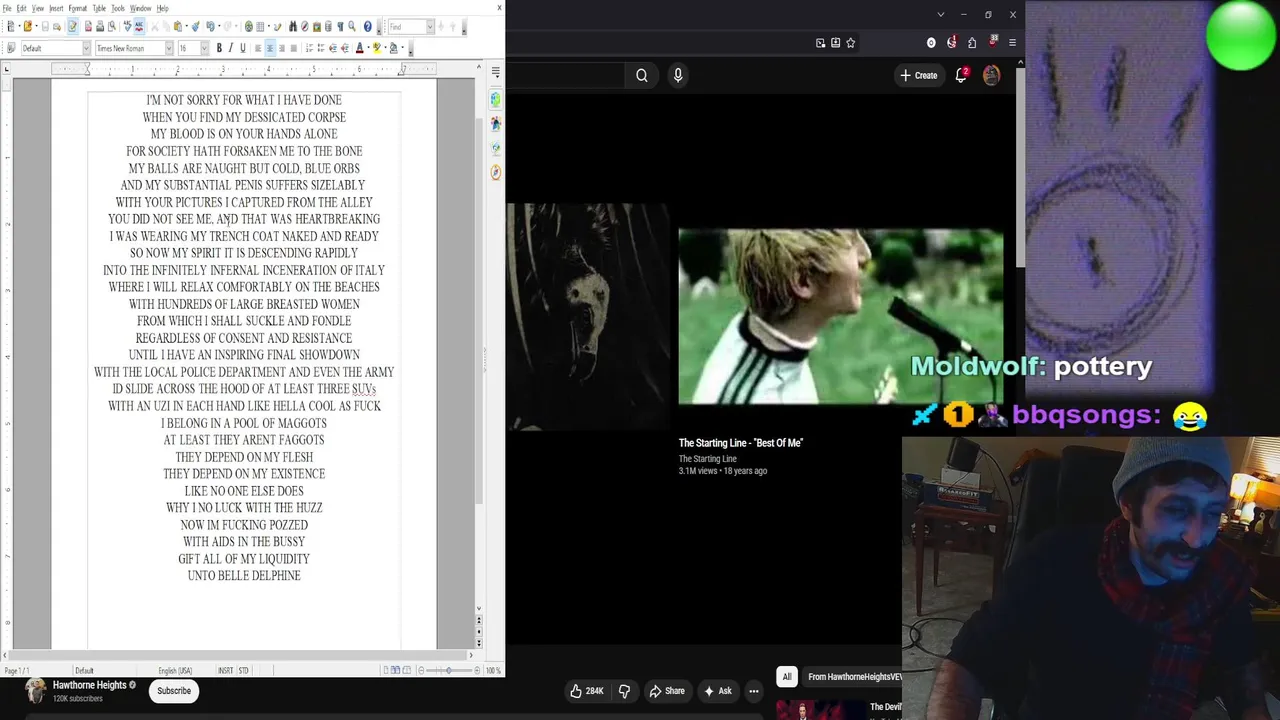Export document as PDF icon
The image size is (1280, 720).
[88, 27]
